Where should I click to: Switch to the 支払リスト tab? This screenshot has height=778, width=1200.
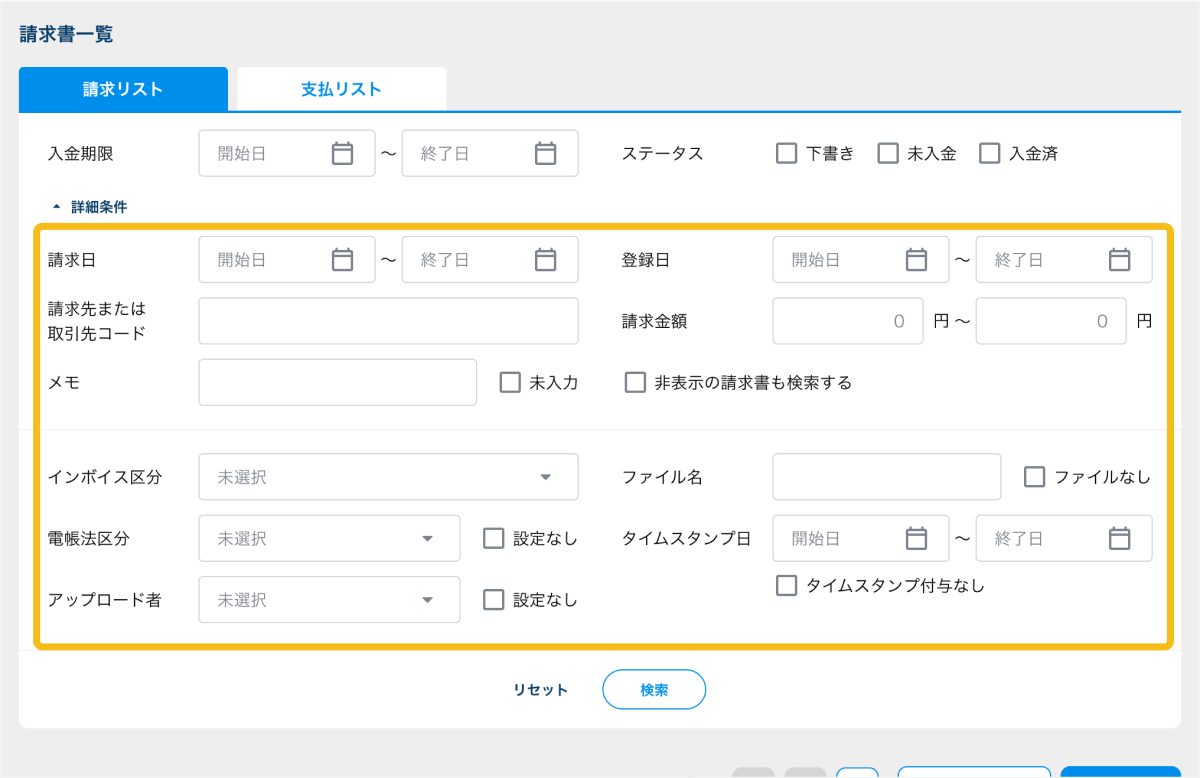point(341,89)
